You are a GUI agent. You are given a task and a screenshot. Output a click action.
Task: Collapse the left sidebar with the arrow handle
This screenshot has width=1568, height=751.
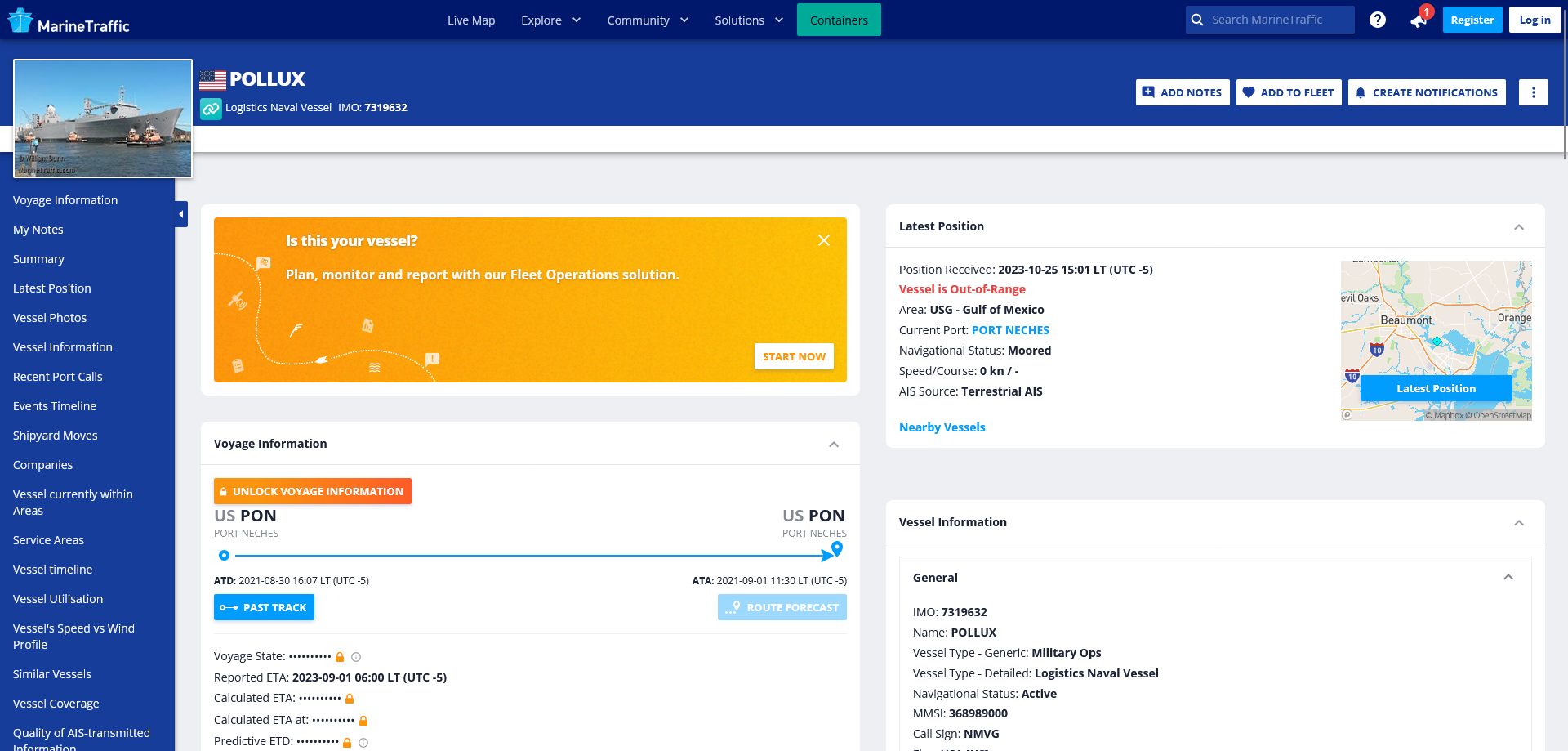click(181, 214)
